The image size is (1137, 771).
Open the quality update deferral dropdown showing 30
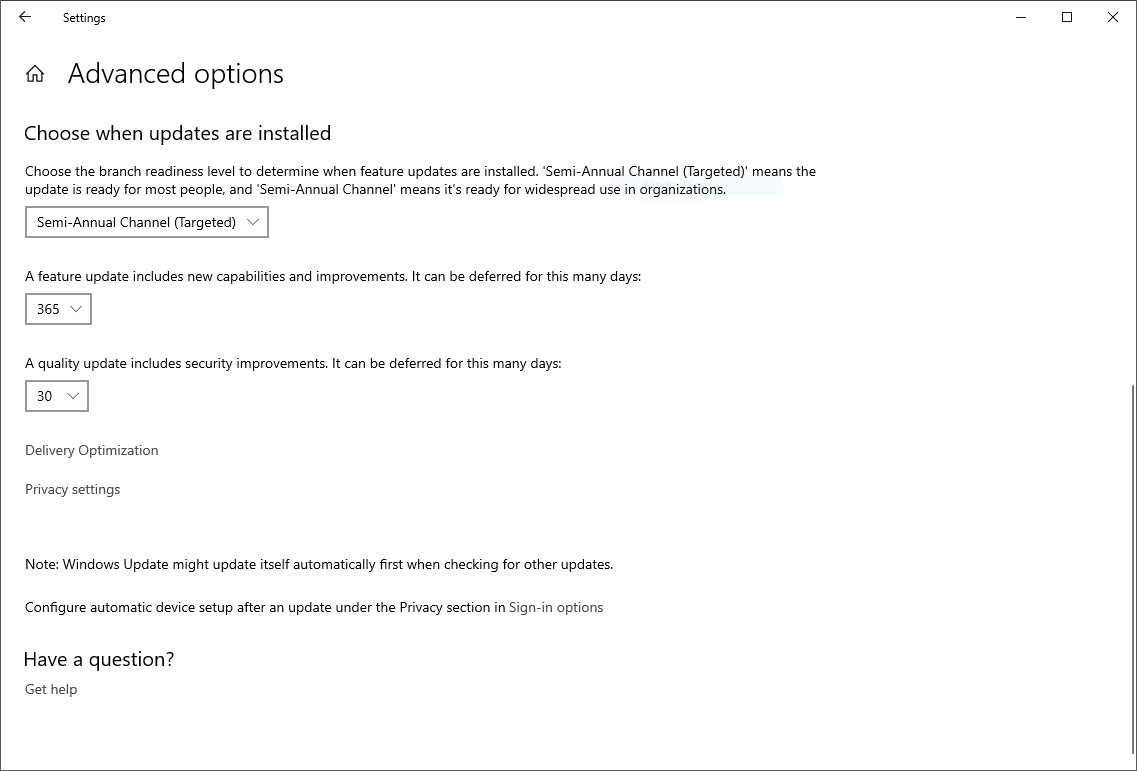(x=56, y=396)
